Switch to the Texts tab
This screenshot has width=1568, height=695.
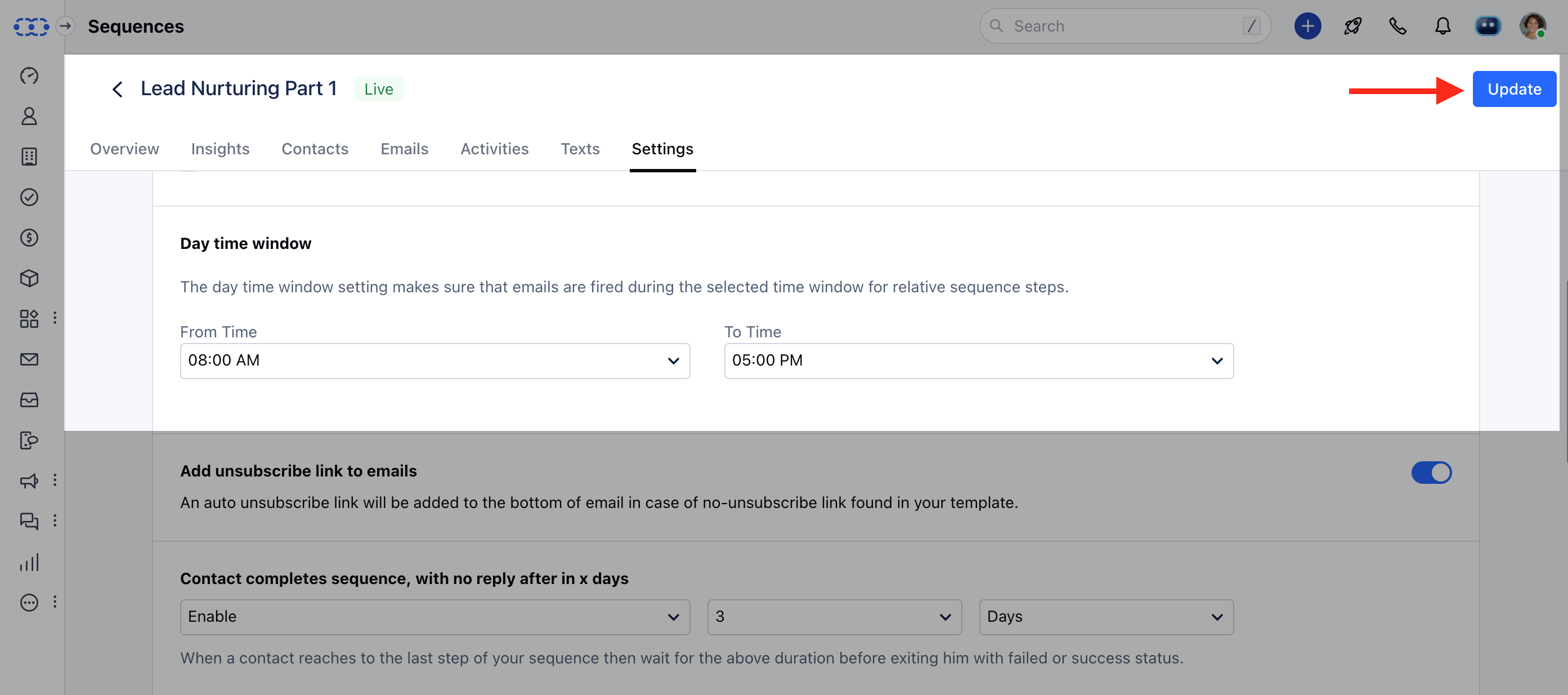coord(580,149)
